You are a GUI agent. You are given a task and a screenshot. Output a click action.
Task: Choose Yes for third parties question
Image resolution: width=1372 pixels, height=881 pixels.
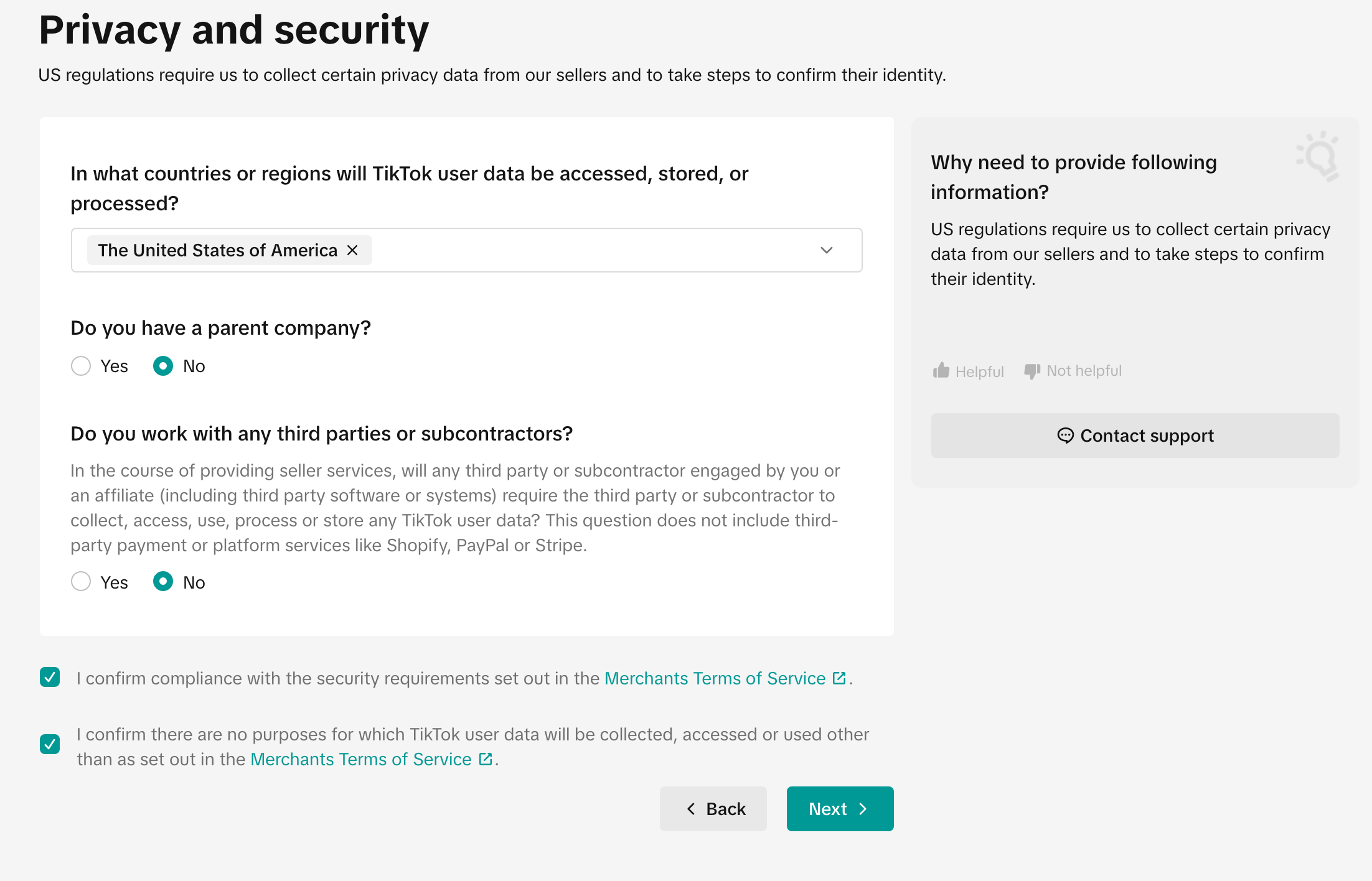tap(81, 582)
